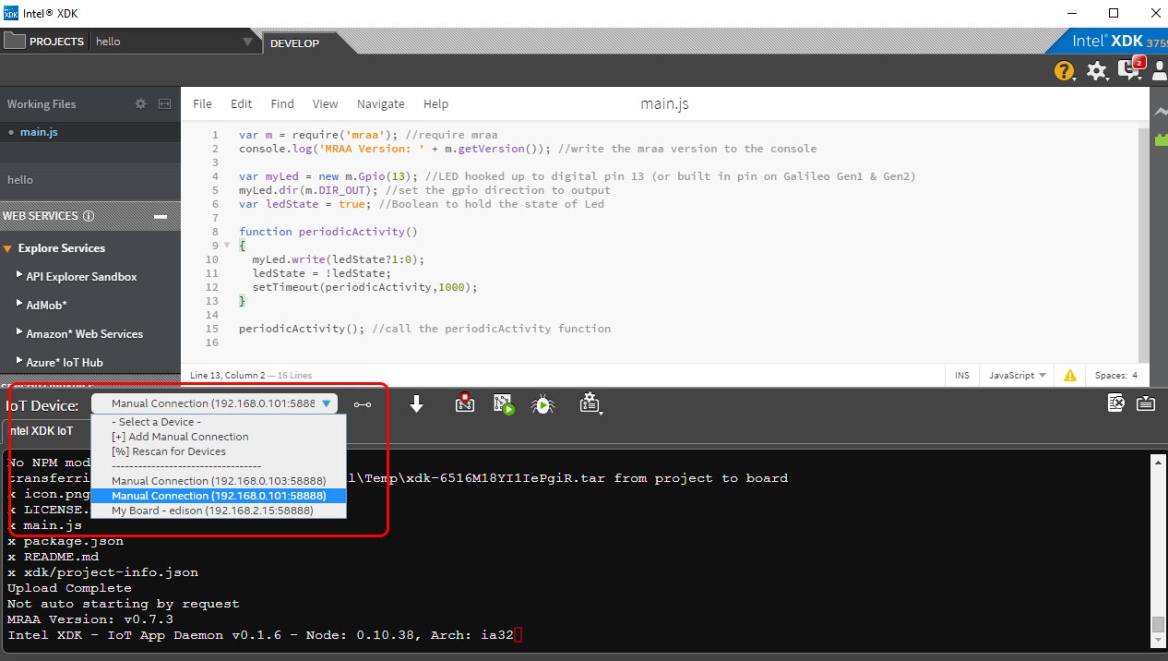This screenshot has height=661, width=1168.
Task: Click the Web Services info icon
Action: point(89,216)
